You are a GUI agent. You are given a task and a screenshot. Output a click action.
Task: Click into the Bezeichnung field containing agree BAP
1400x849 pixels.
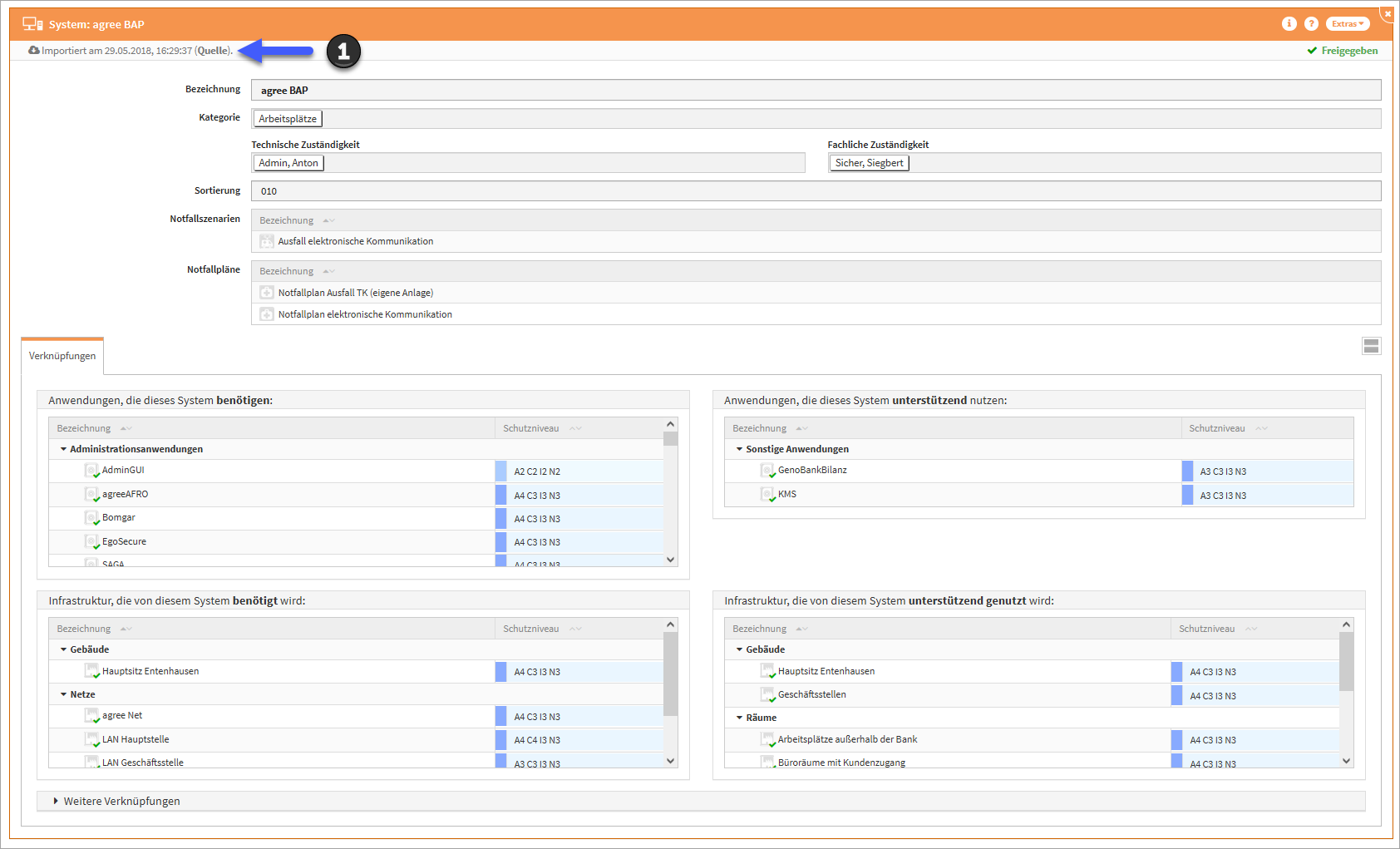pyautogui.click(x=815, y=90)
